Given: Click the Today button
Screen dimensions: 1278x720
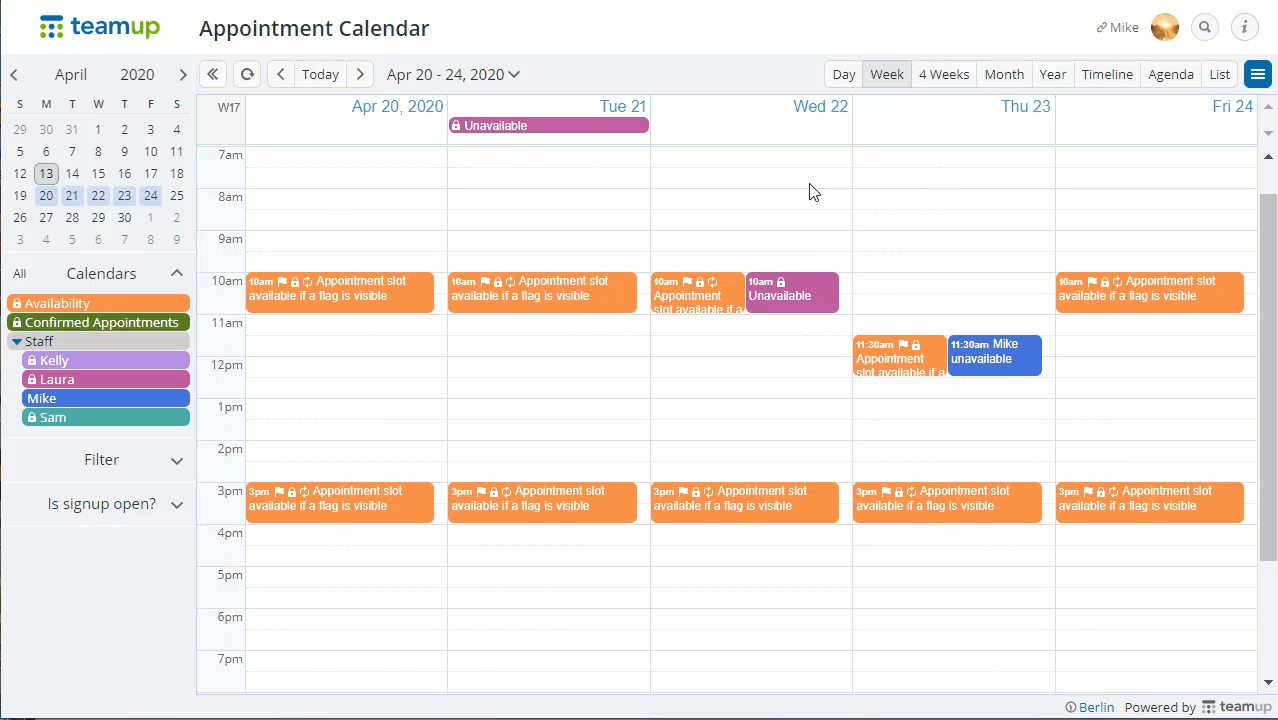Looking at the screenshot, I should pos(320,74).
